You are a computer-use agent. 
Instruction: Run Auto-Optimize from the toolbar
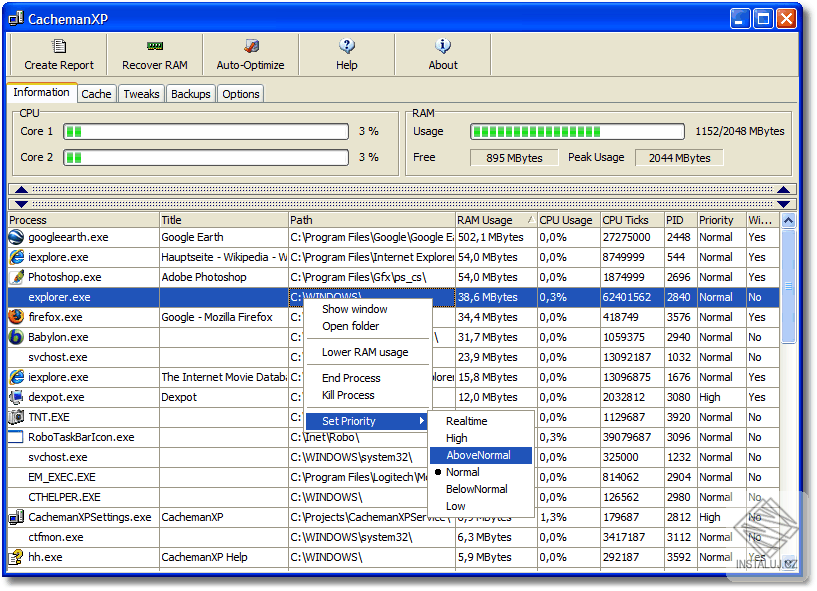251,47
